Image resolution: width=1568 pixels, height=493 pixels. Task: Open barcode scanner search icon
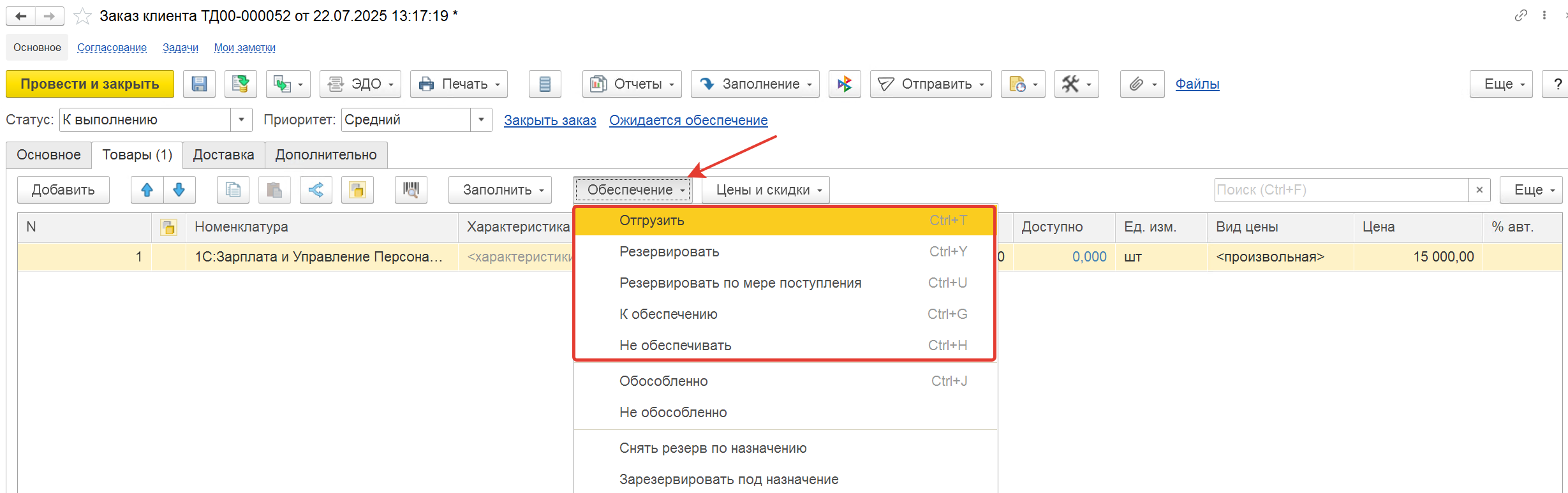[x=411, y=190]
